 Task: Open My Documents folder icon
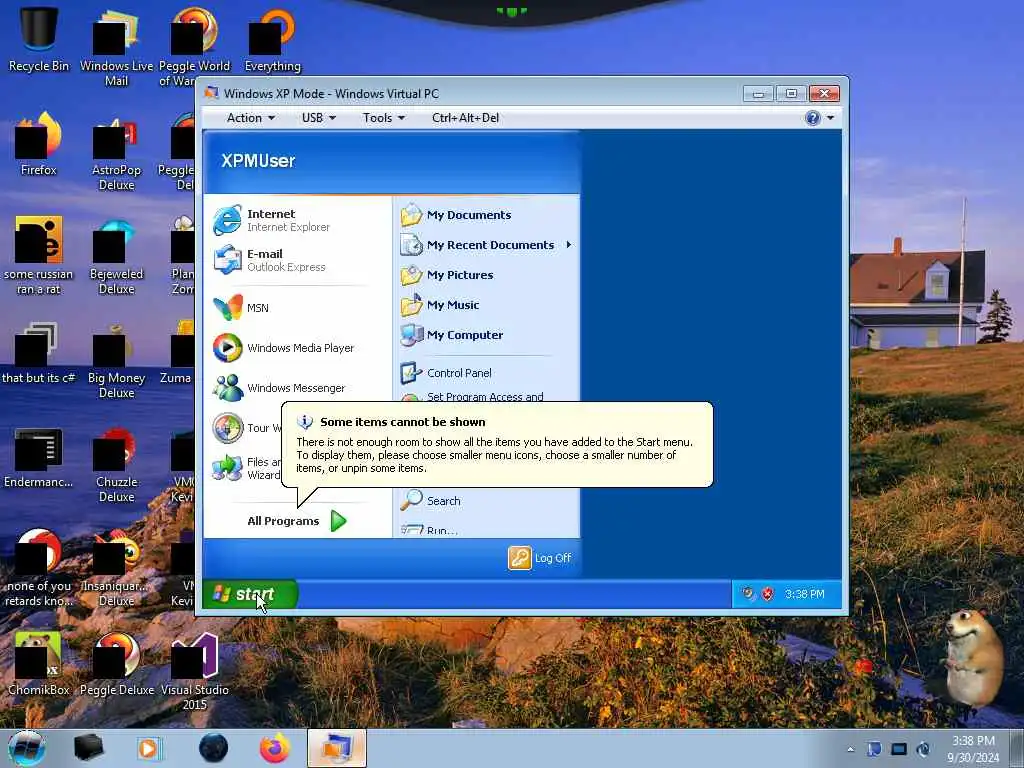pyautogui.click(x=411, y=215)
